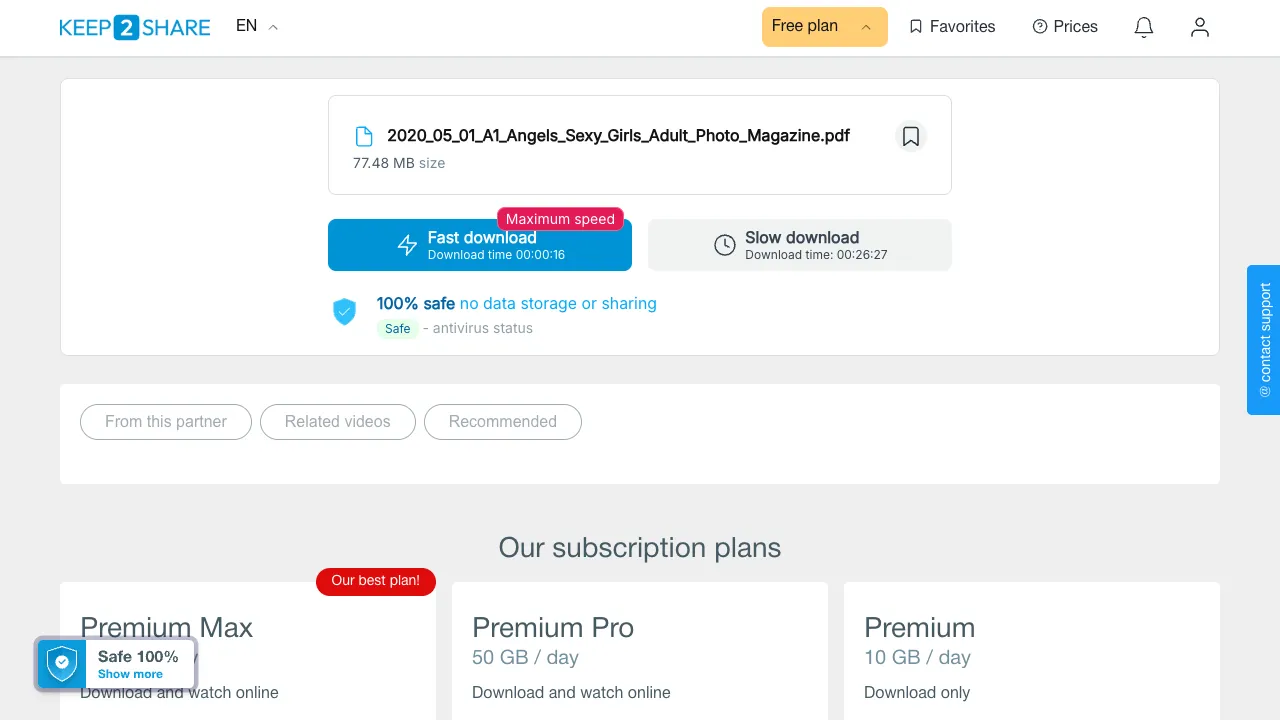Click the blue safe shield icon
Screen dimensions: 1280x720
click(x=344, y=311)
